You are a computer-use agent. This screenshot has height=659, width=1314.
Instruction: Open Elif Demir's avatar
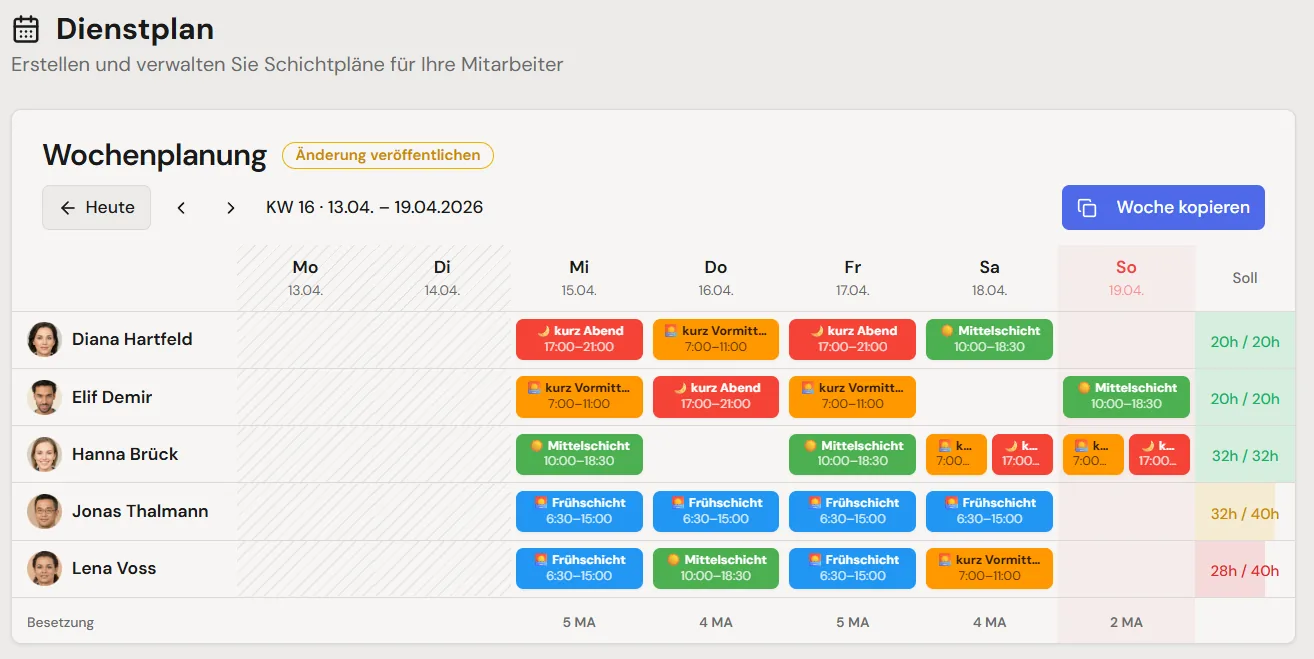(x=44, y=397)
